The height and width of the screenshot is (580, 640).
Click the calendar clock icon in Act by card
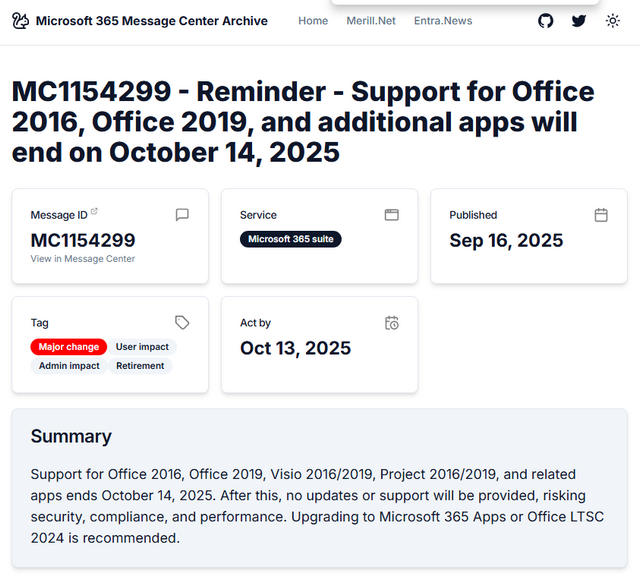pyautogui.click(x=392, y=323)
